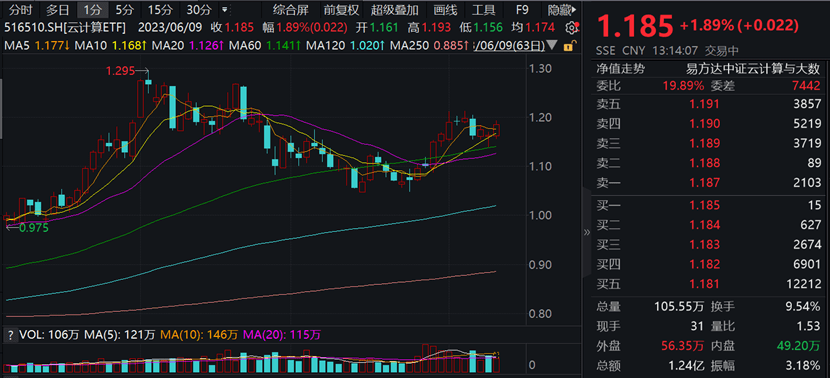Open the 工具 tools menu
The height and width of the screenshot is (378, 830).
[483, 10]
